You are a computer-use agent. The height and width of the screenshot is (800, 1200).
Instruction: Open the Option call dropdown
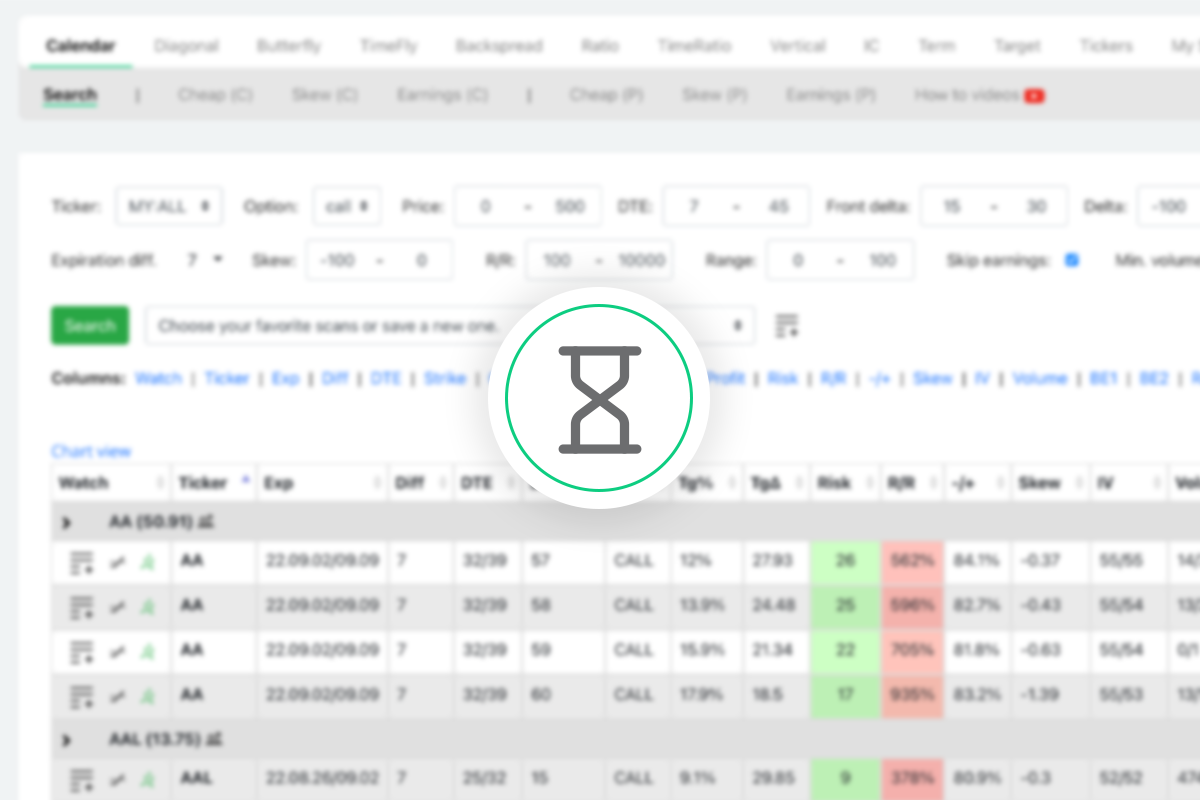[347, 206]
